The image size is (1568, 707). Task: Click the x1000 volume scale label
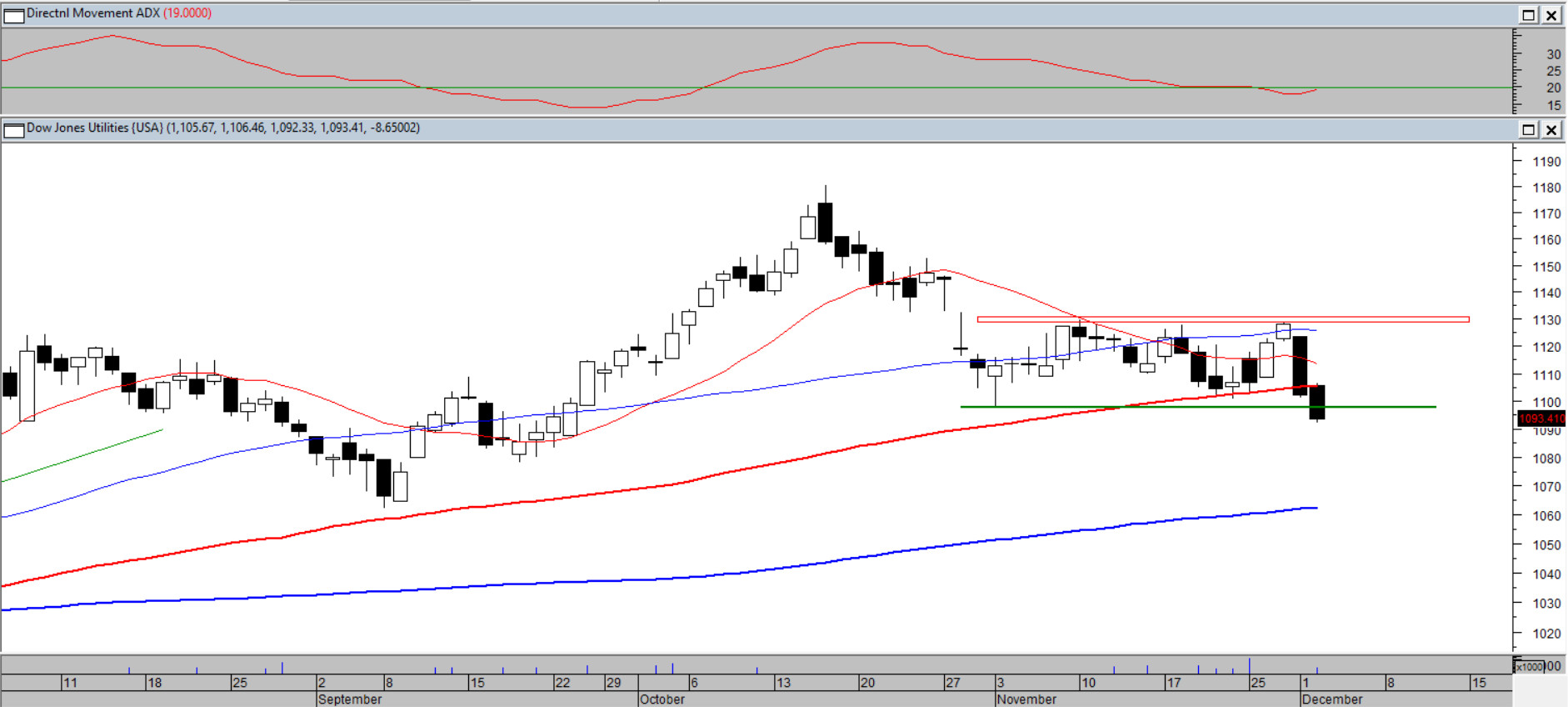[1530, 666]
